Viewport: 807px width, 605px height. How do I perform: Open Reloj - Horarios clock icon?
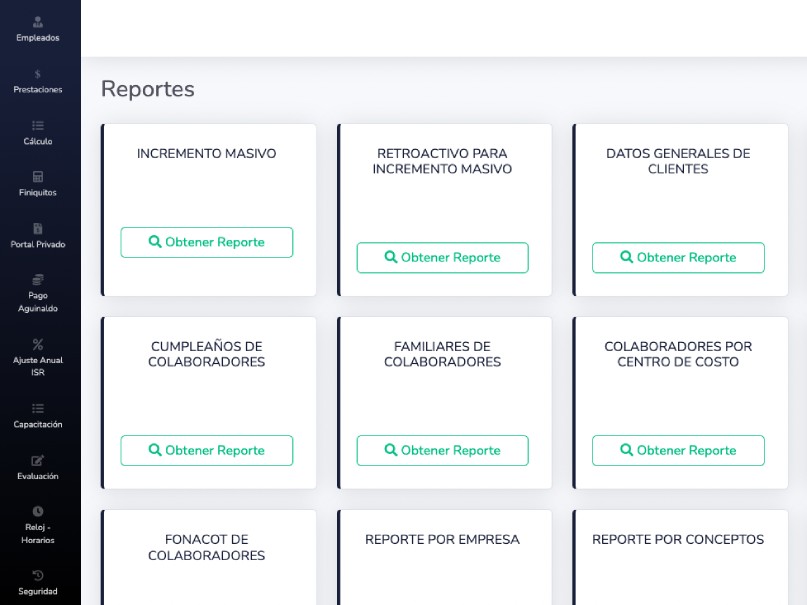[x=38, y=511]
